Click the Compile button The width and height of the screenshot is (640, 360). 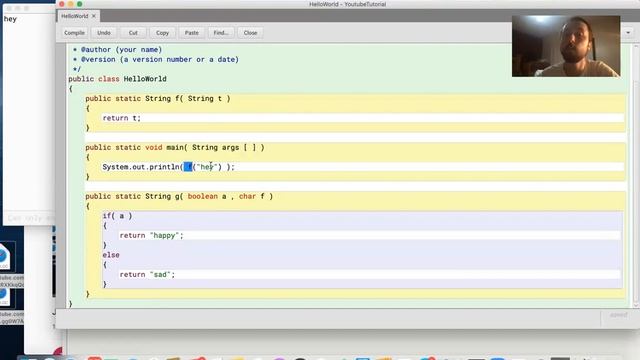(74, 33)
